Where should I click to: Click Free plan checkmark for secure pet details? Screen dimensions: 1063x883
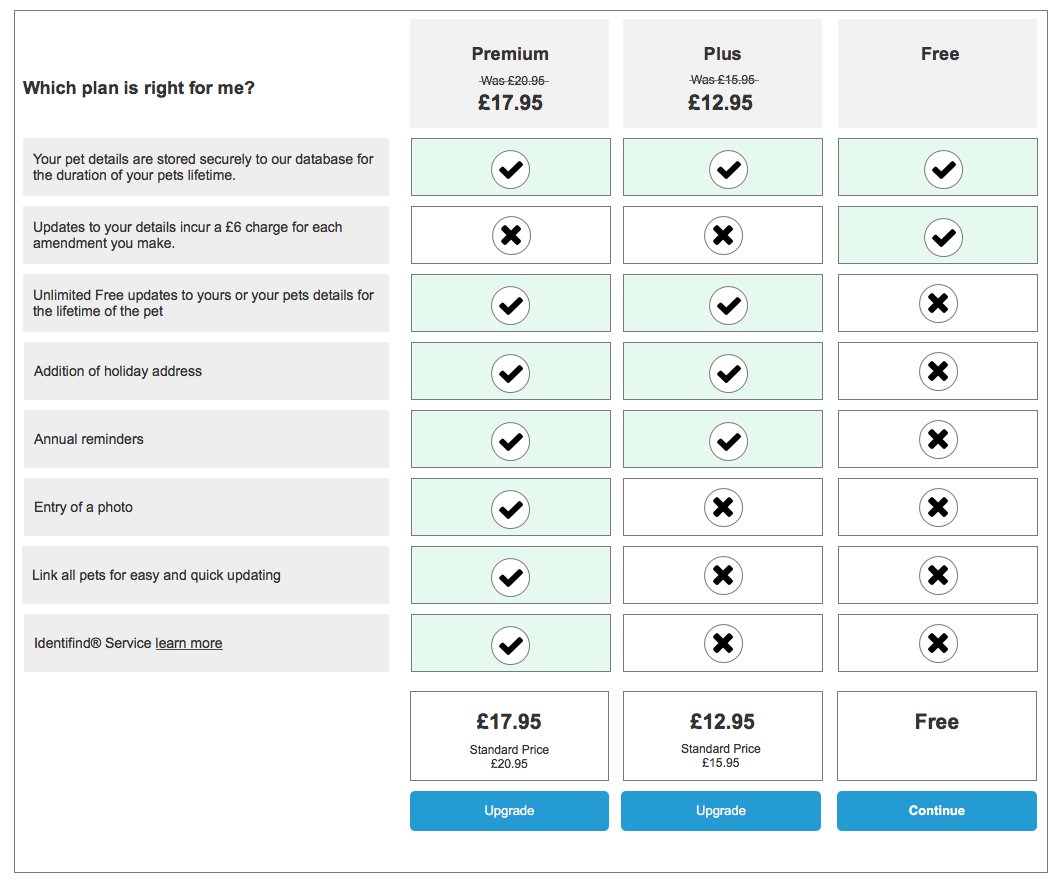943,170
